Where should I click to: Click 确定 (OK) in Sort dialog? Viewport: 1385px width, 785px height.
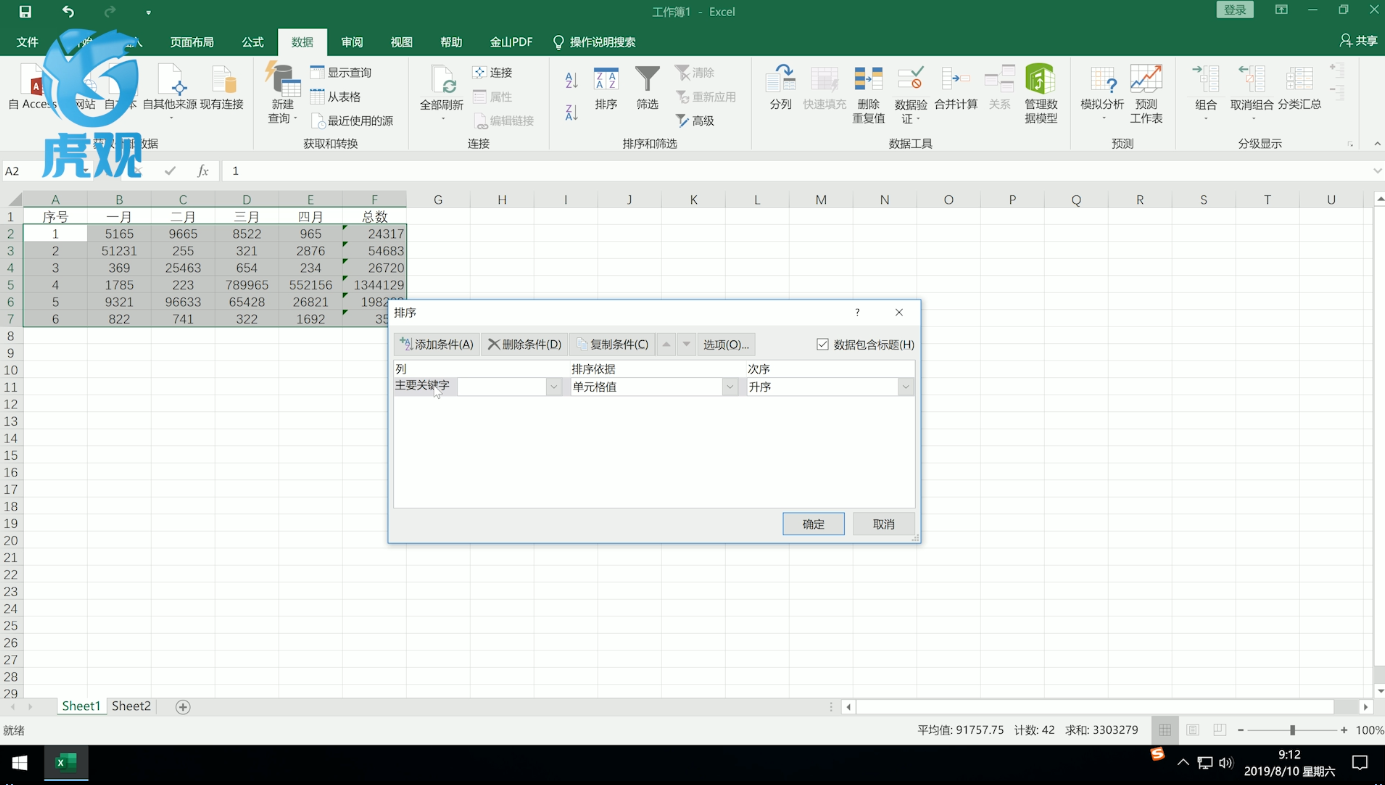click(813, 524)
